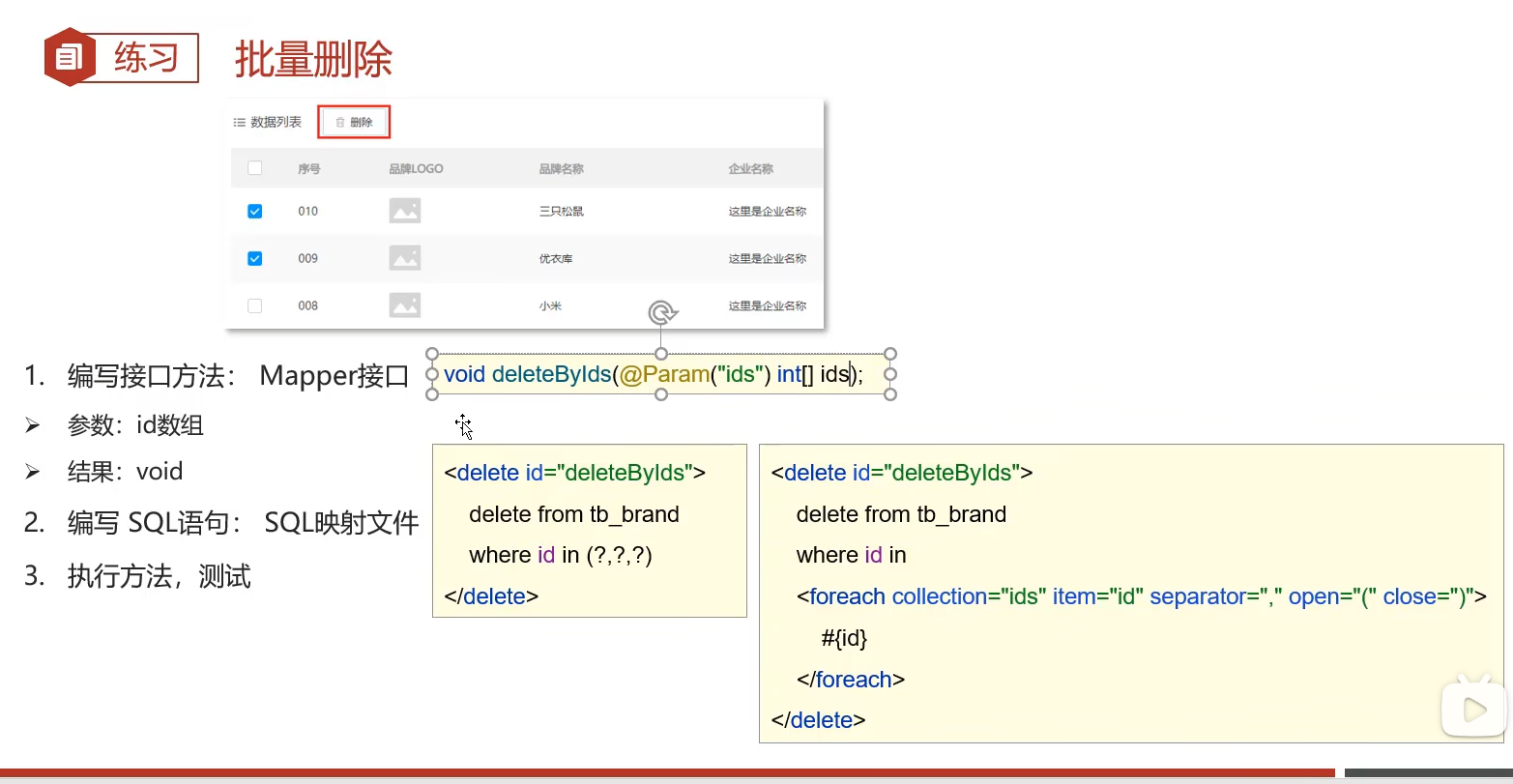Click the 这里是企业名称 cell in row 010
This screenshot has width=1513, height=784.
pyautogui.click(x=768, y=211)
